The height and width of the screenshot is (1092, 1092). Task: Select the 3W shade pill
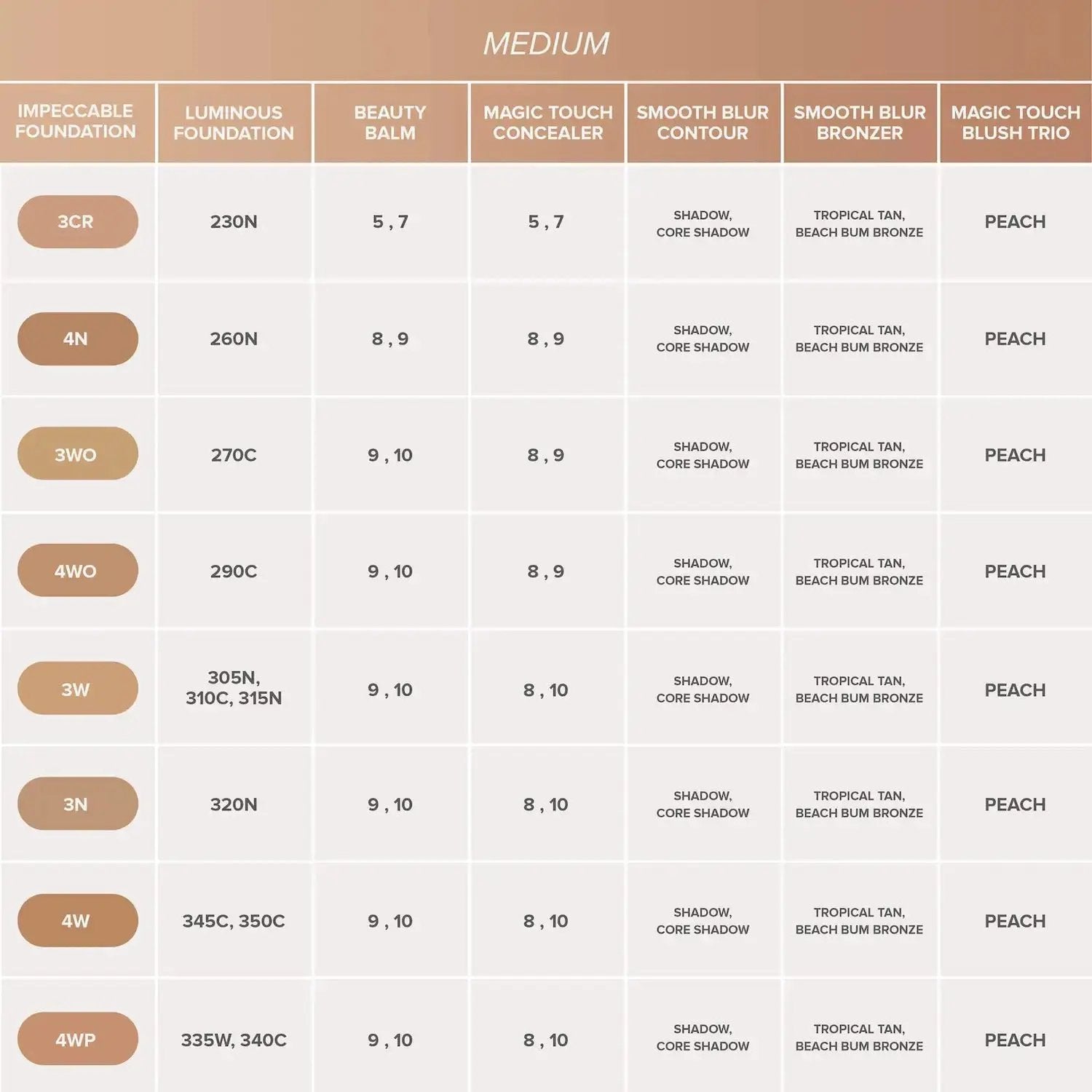[77, 689]
